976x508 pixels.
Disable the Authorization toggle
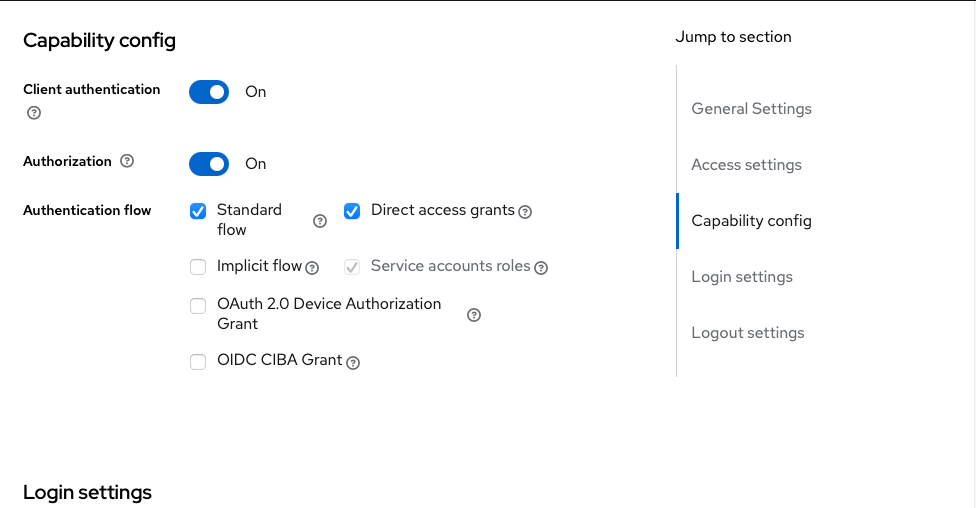click(x=209, y=164)
